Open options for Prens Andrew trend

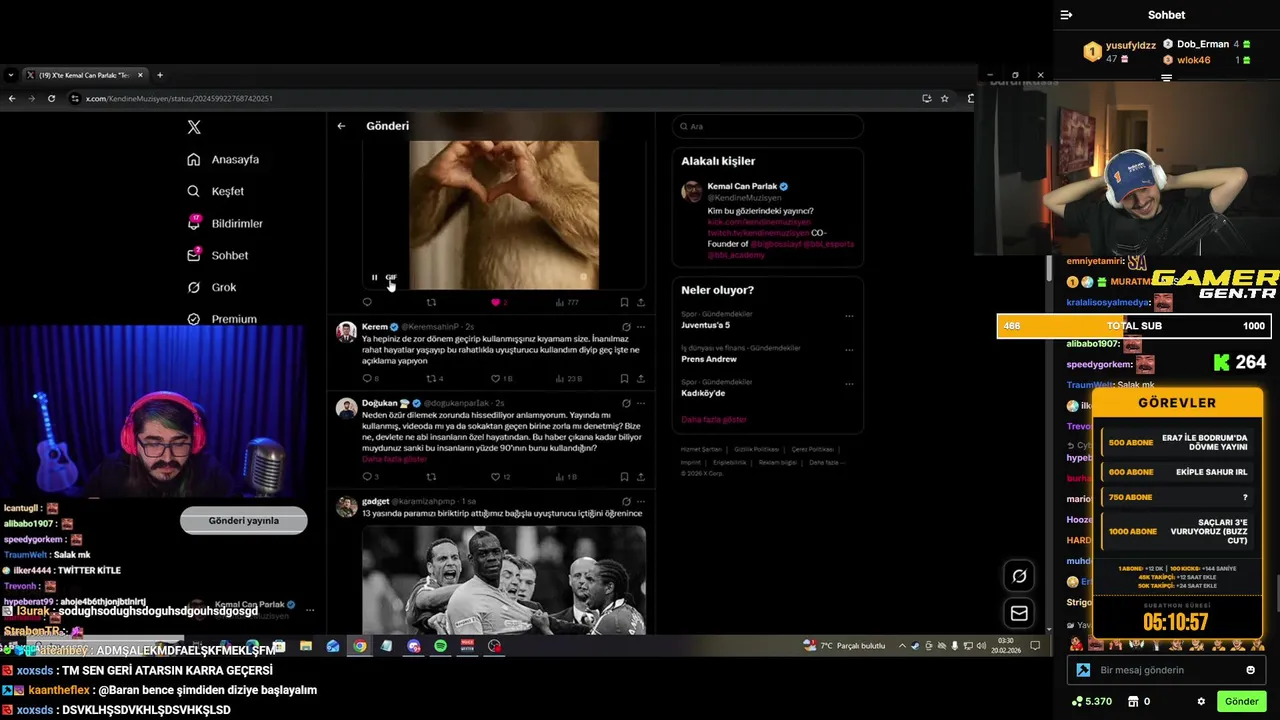(x=849, y=350)
